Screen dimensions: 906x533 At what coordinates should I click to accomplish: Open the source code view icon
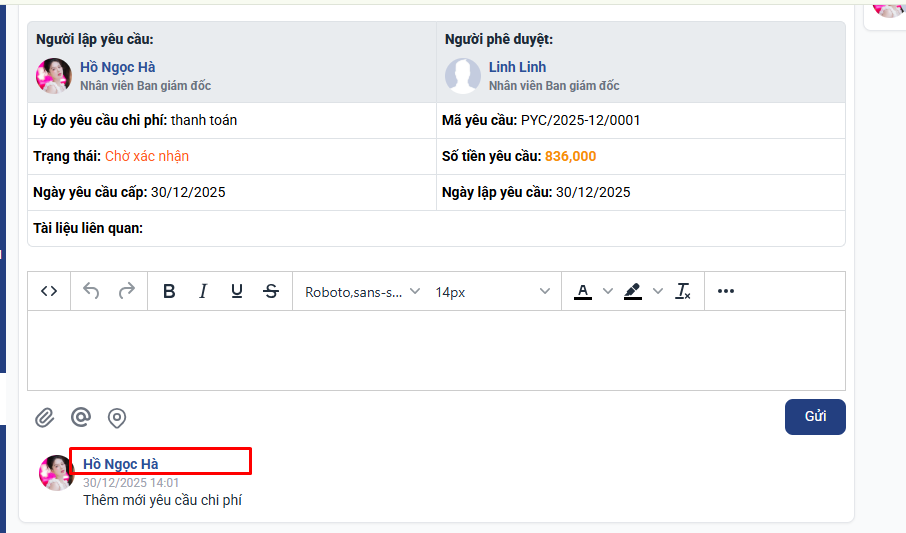tap(49, 291)
